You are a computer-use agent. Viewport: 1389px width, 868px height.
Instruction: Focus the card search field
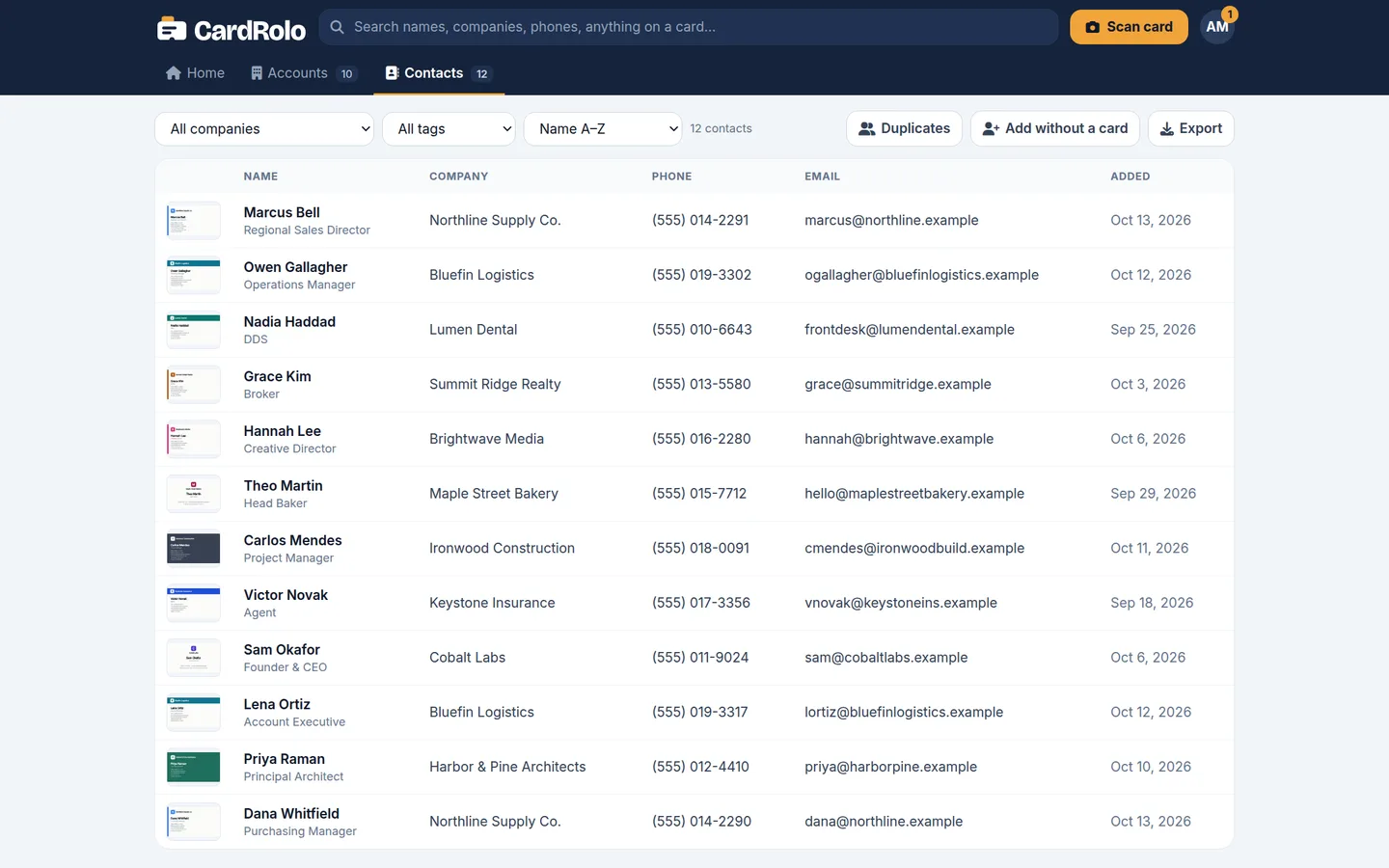coord(689,27)
